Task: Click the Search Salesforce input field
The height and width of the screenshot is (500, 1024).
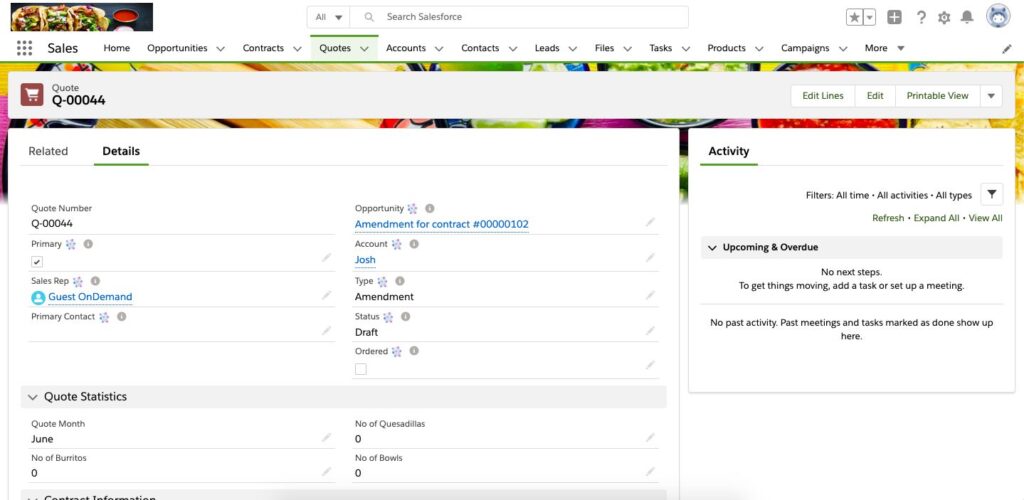Action: [x=519, y=17]
